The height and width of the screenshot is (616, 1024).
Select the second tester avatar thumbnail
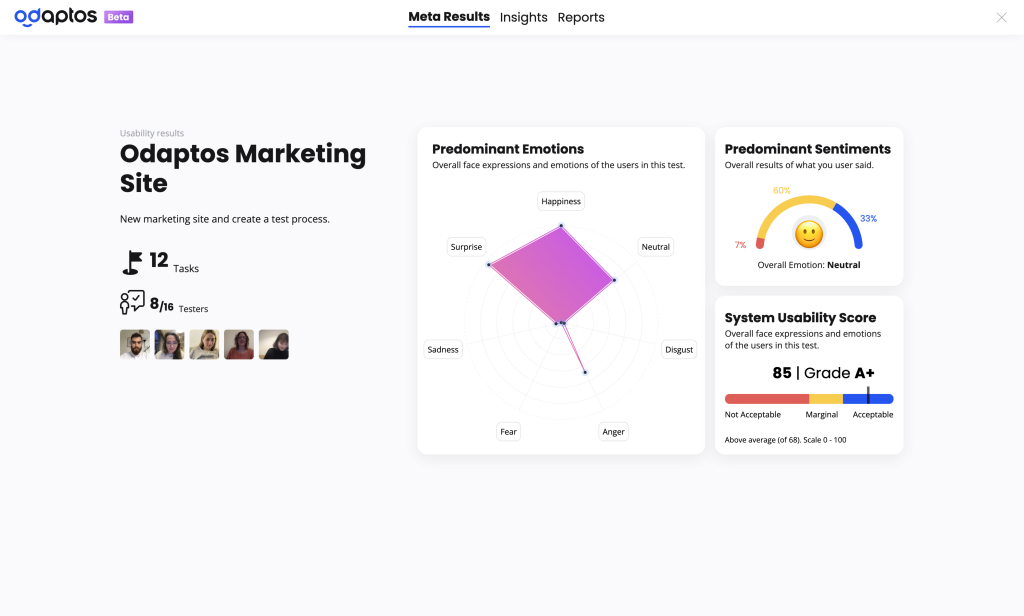[x=170, y=344]
